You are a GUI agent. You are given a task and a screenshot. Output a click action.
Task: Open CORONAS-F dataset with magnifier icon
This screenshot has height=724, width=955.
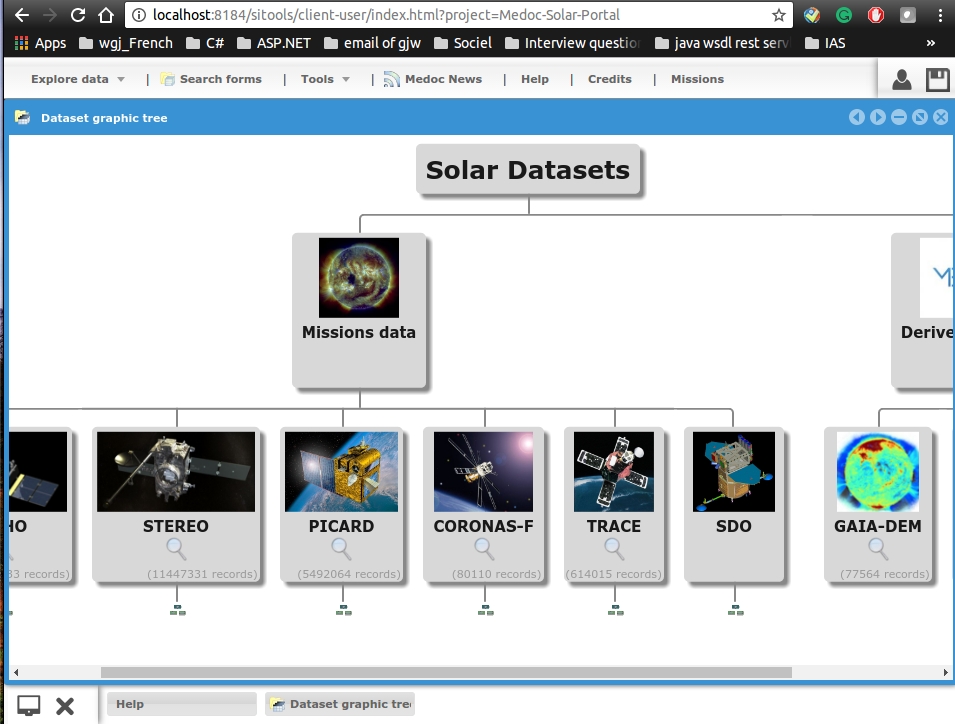pyautogui.click(x=484, y=549)
